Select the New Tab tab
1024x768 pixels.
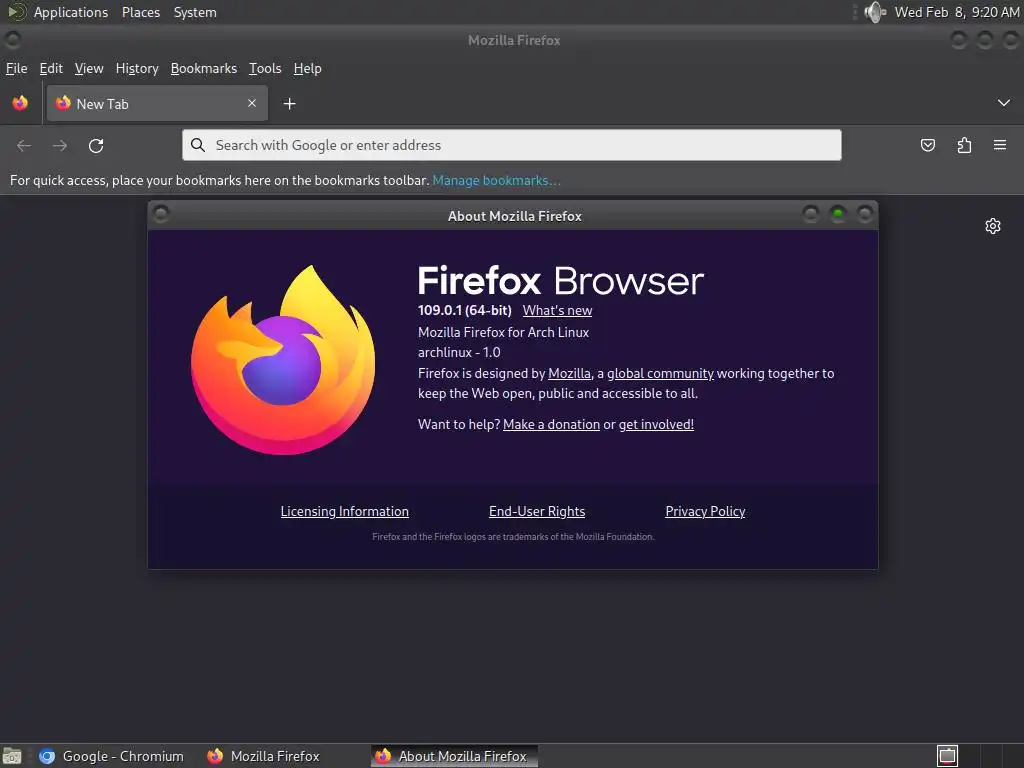[x=157, y=104]
